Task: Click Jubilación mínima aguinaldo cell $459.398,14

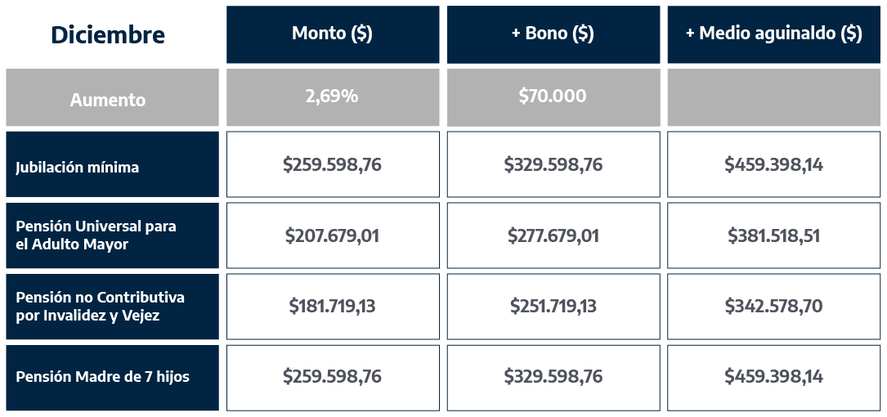Action: (773, 165)
